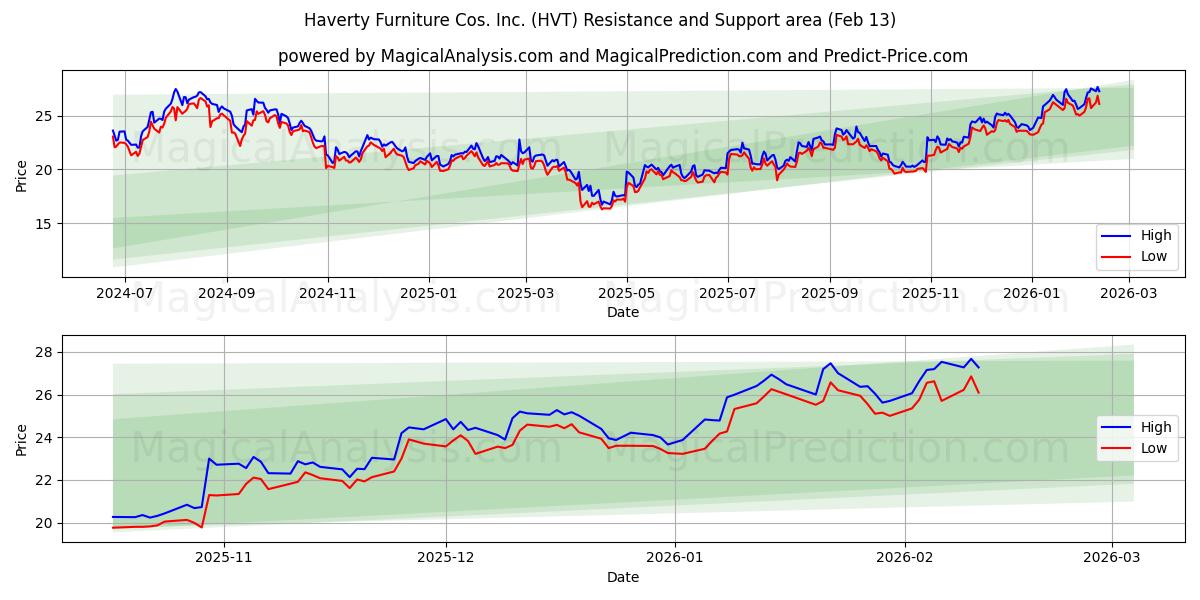Viewport: 1200px width, 600px height.
Task: Click 'Low' in the top chart legend
Action: [x=1154, y=257]
